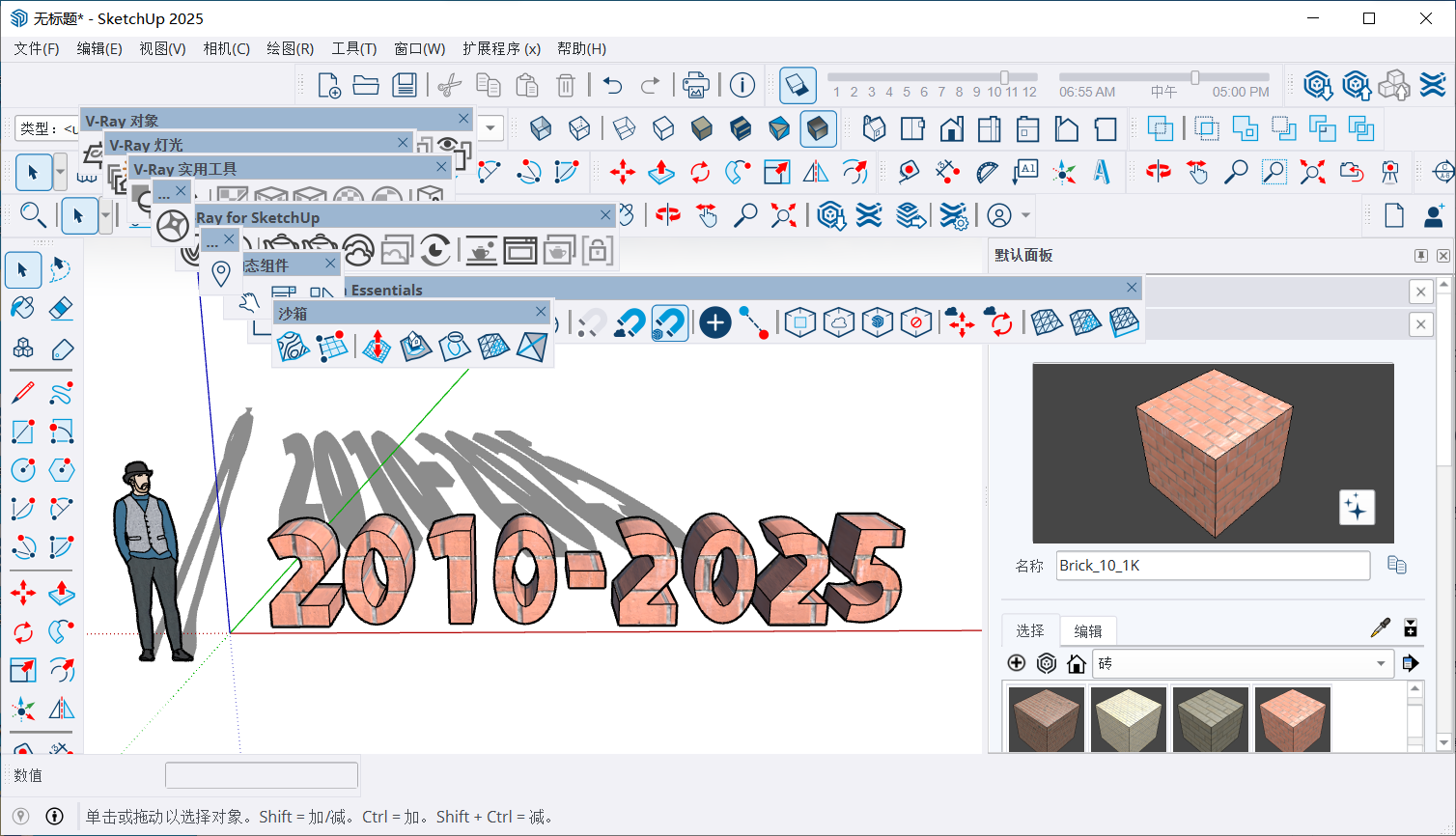
Task: Click the Redo arrow icon
Action: coord(651,85)
